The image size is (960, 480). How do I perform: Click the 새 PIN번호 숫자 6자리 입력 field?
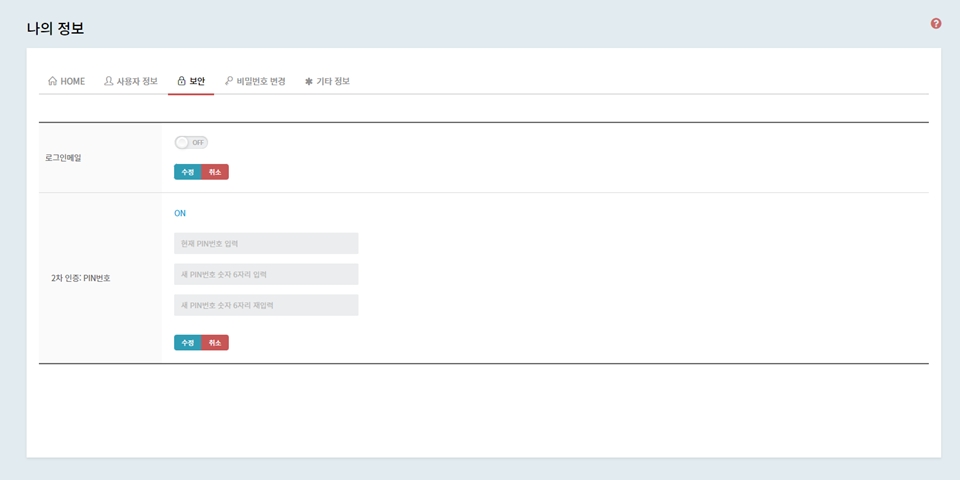[x=266, y=274]
